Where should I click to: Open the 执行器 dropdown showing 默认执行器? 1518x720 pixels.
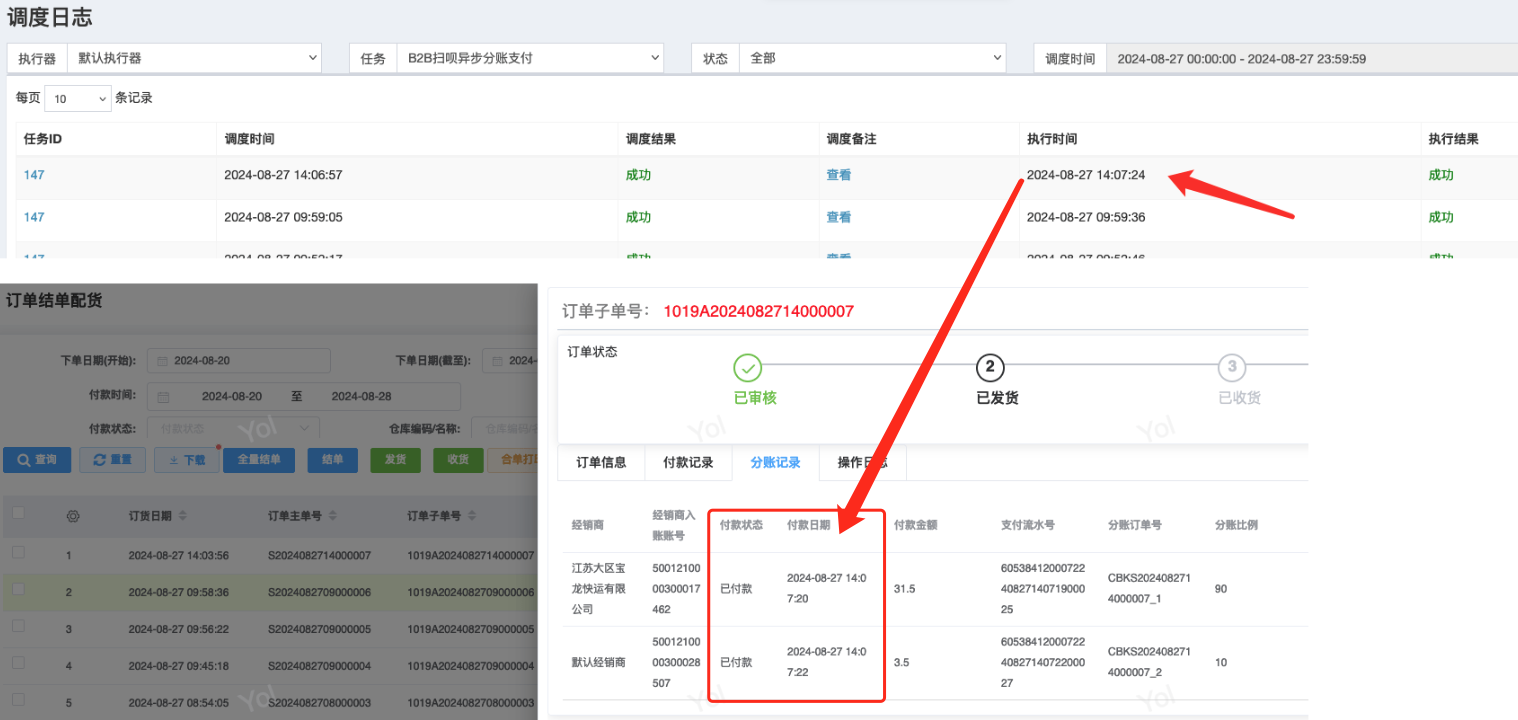tap(194, 59)
